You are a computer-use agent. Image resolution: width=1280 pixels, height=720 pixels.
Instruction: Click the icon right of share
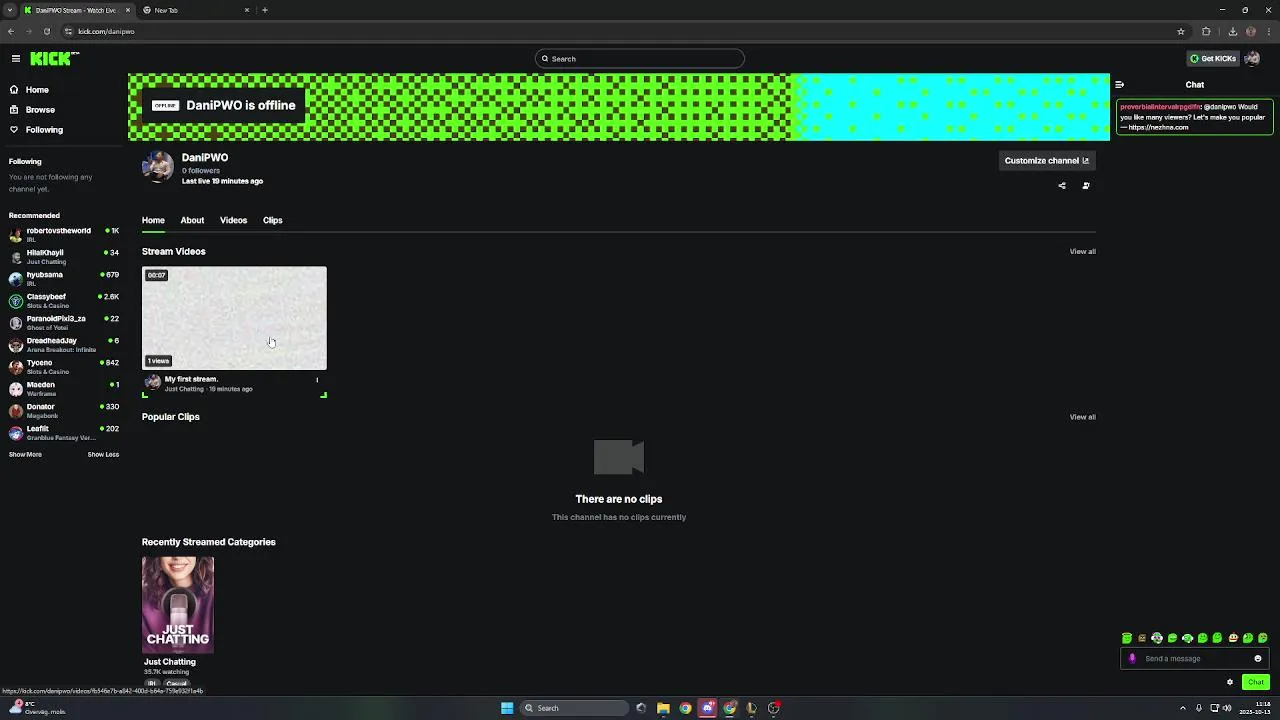pos(1086,186)
